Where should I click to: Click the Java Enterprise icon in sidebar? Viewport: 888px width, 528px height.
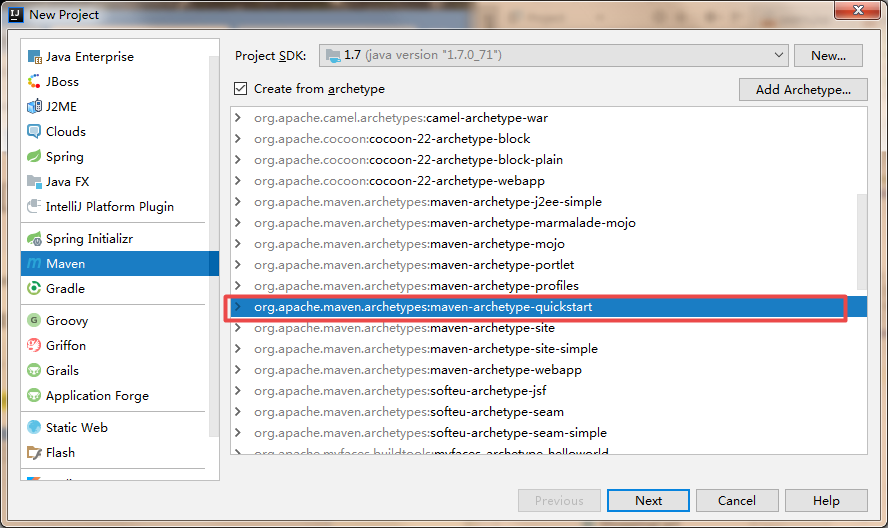click(35, 57)
